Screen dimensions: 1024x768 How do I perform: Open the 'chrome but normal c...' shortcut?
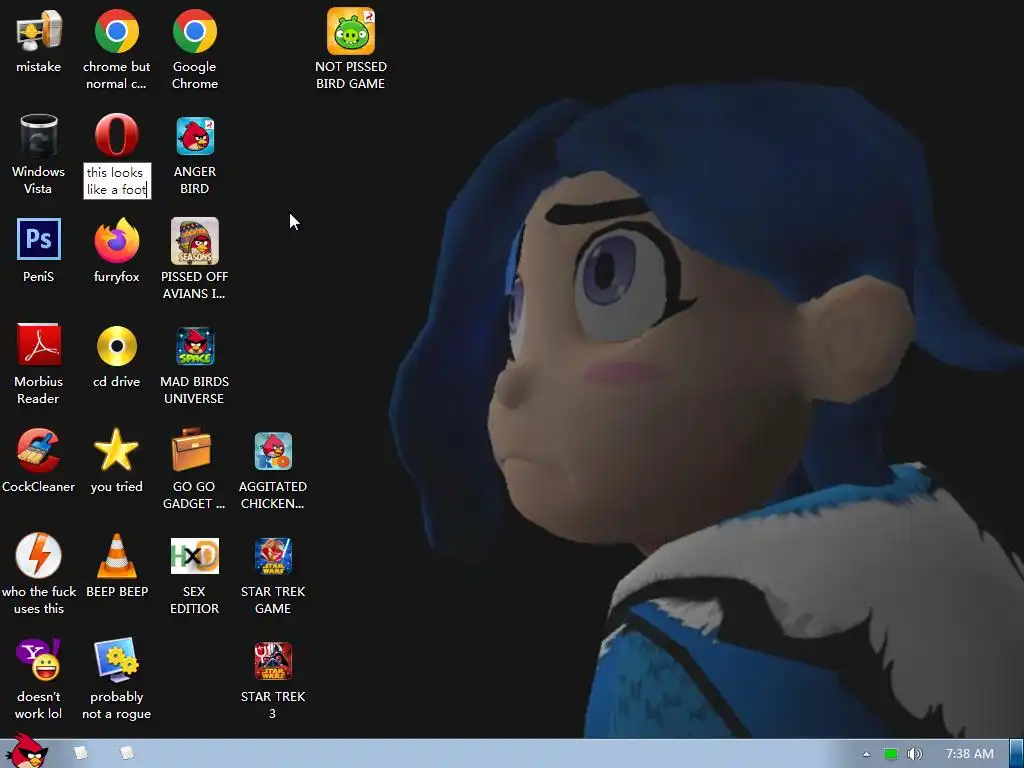coord(116,31)
